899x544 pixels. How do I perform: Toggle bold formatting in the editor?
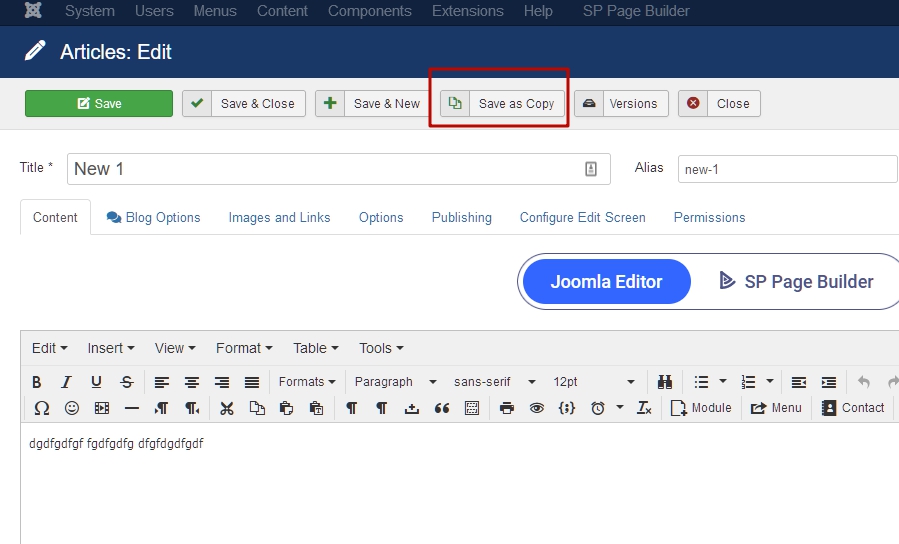(37, 382)
